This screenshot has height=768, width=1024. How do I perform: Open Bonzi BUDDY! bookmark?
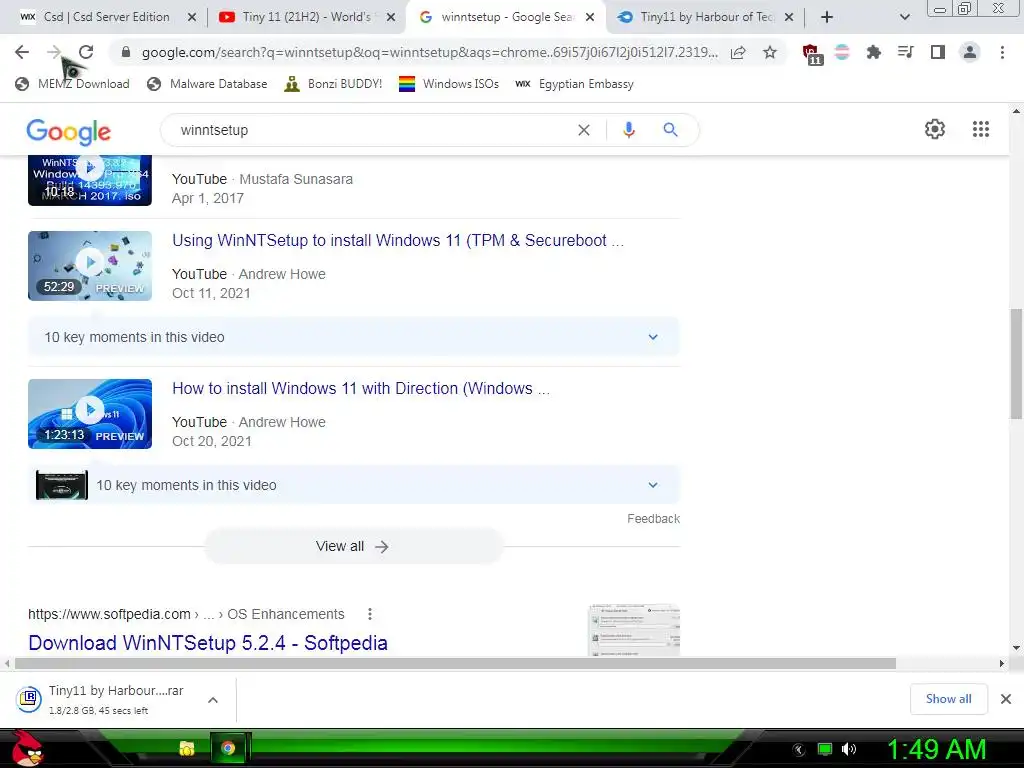point(333,84)
